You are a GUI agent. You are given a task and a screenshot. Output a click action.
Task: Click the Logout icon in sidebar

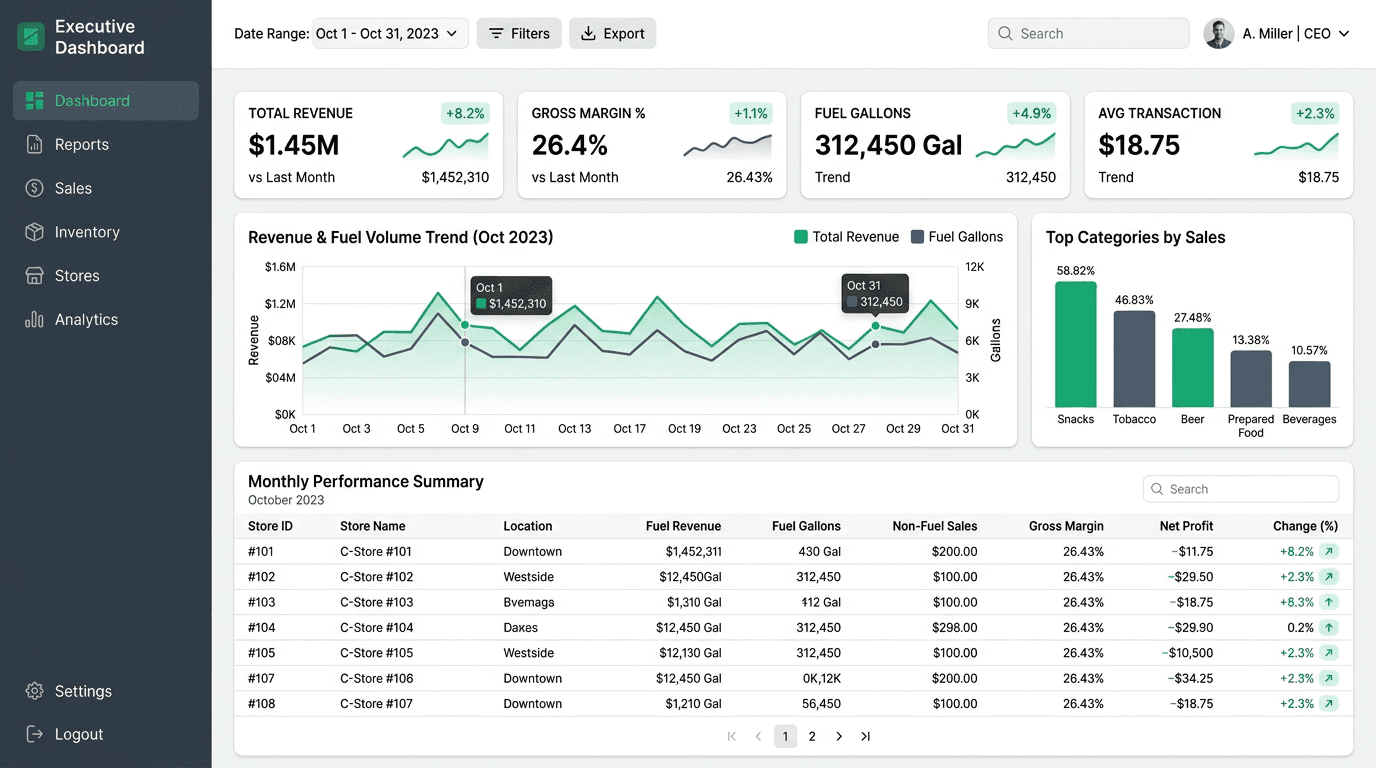coord(35,734)
